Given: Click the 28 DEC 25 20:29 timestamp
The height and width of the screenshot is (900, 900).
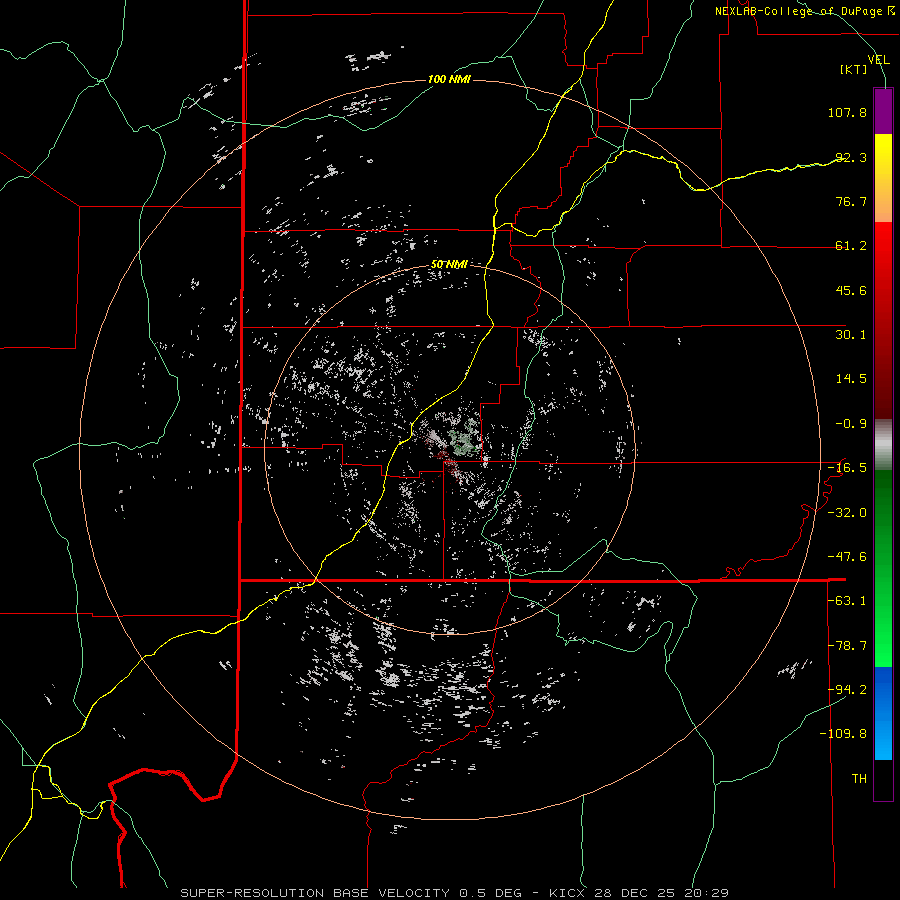Looking at the screenshot, I should [660, 893].
